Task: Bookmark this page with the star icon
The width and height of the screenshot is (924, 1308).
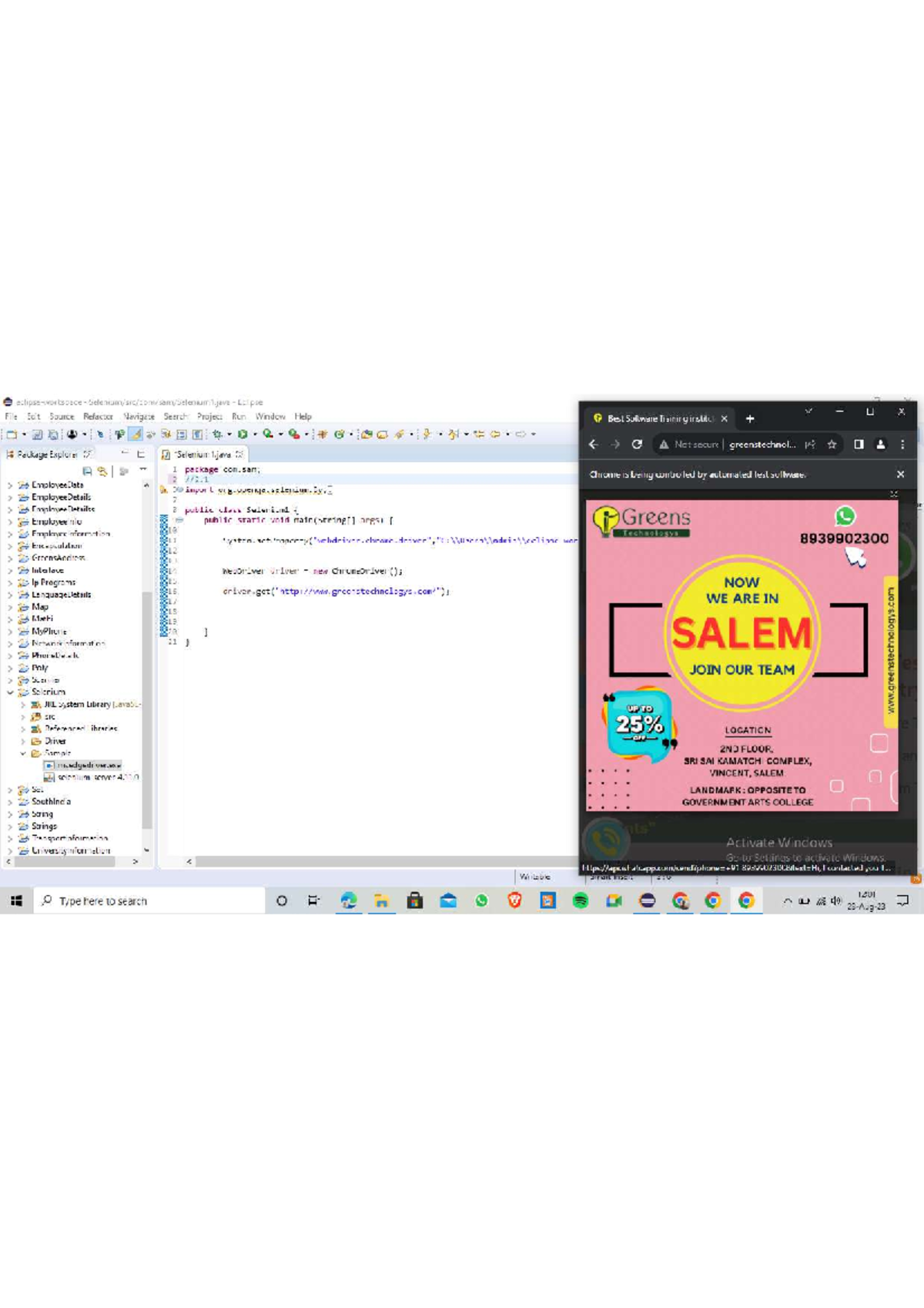Action: pyautogui.click(x=832, y=444)
